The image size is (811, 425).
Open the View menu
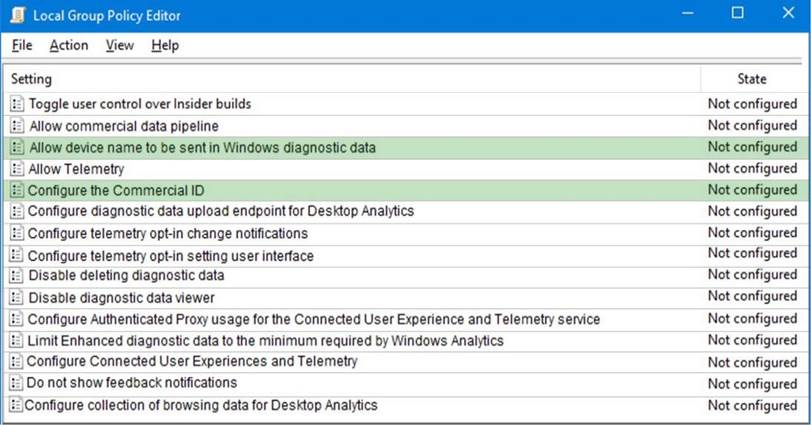click(x=120, y=45)
